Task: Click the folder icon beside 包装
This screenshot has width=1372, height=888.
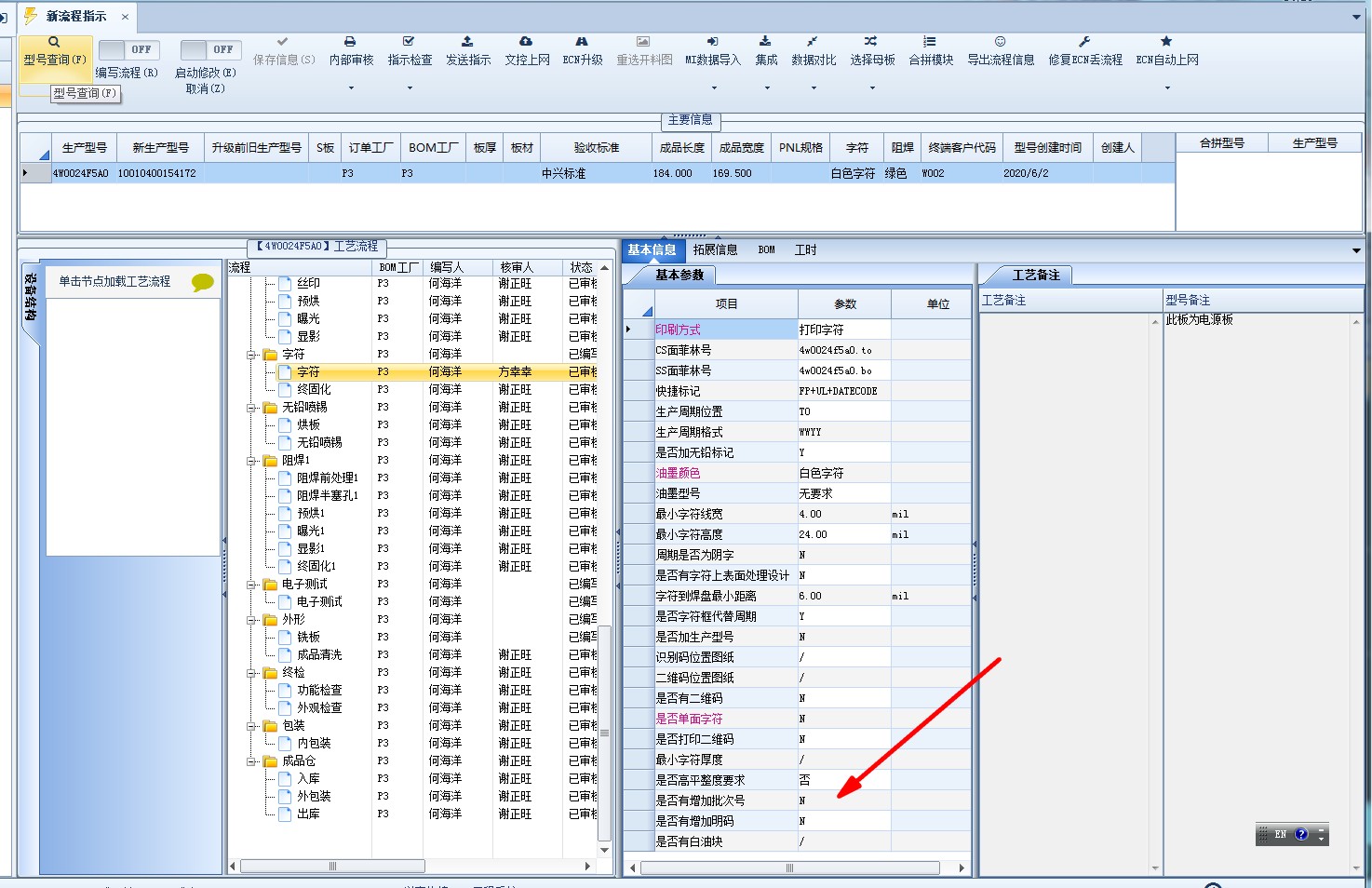Action: pyautogui.click(x=271, y=726)
